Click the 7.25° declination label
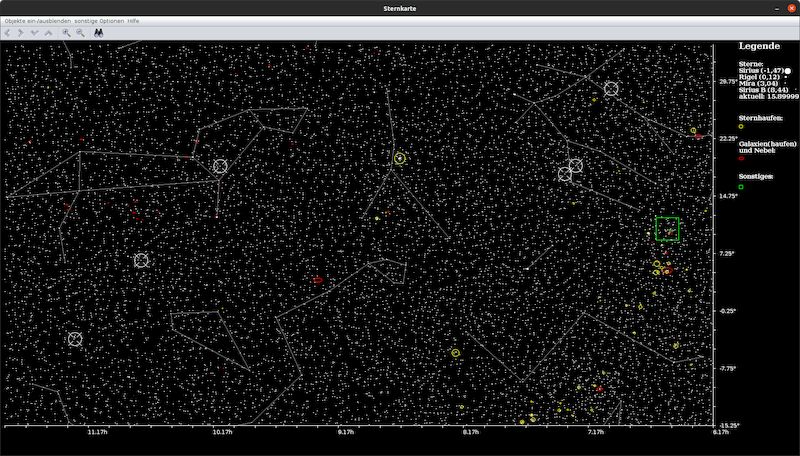Viewport: 800px width, 456px height. click(x=727, y=254)
